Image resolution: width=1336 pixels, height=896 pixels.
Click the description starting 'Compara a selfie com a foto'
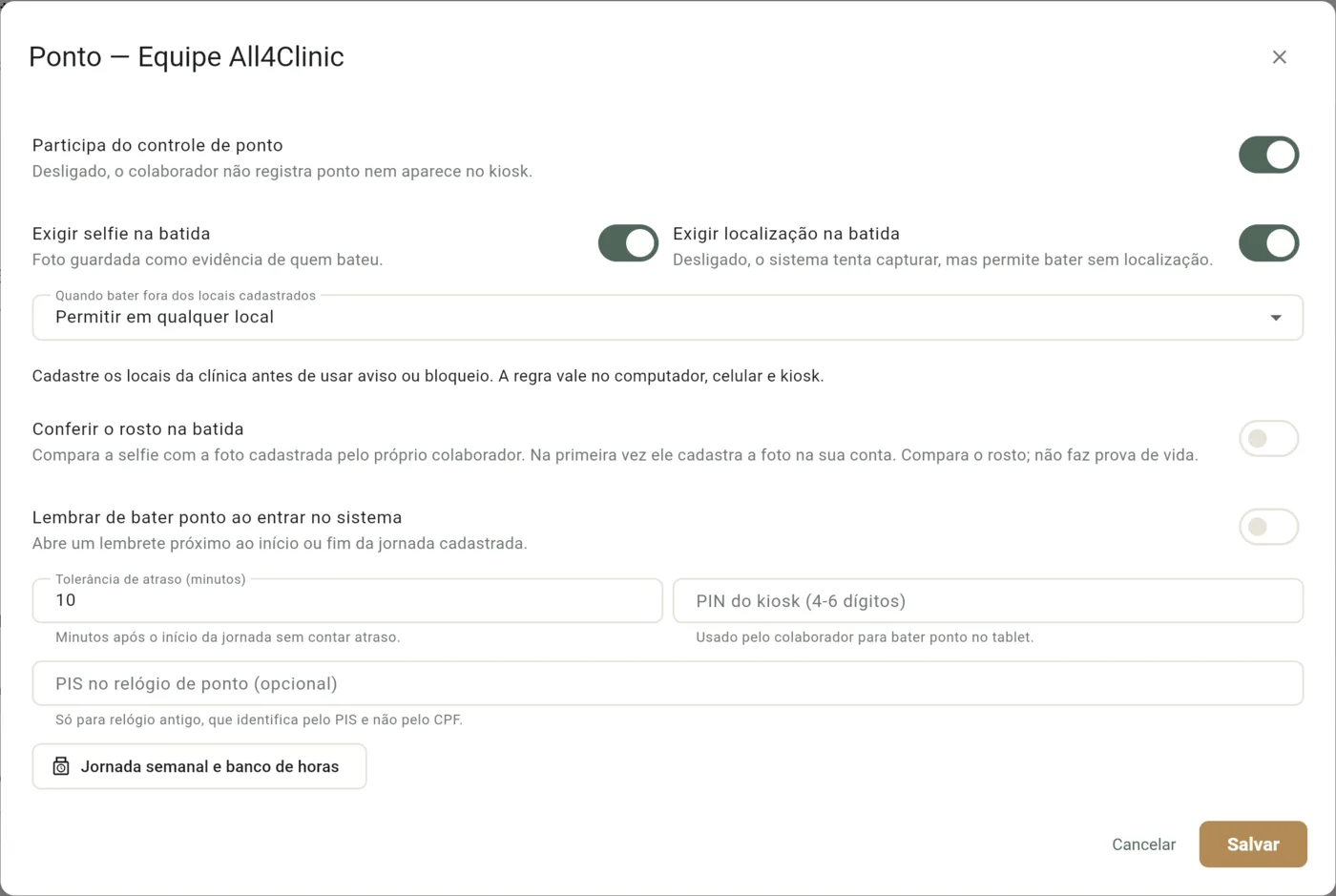616,455
